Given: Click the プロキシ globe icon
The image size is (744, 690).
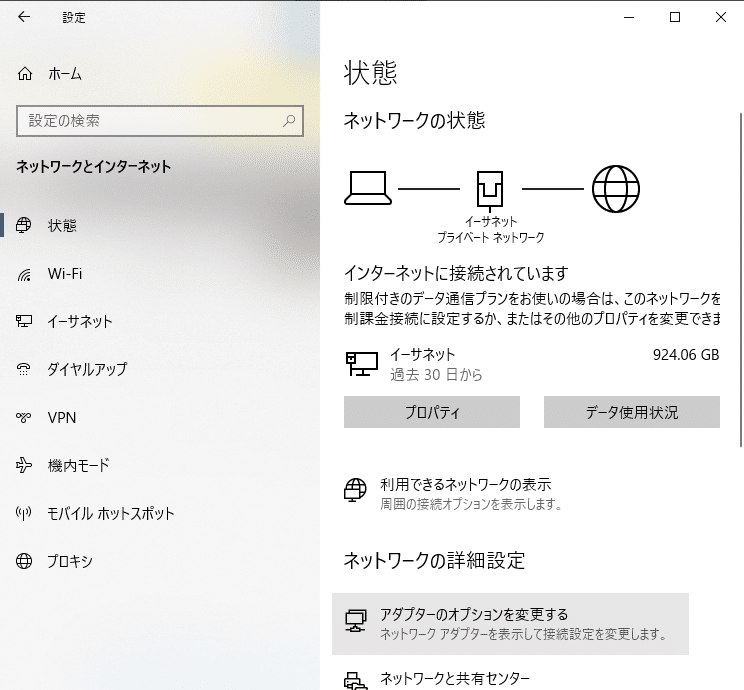Looking at the screenshot, I should click(x=24, y=561).
